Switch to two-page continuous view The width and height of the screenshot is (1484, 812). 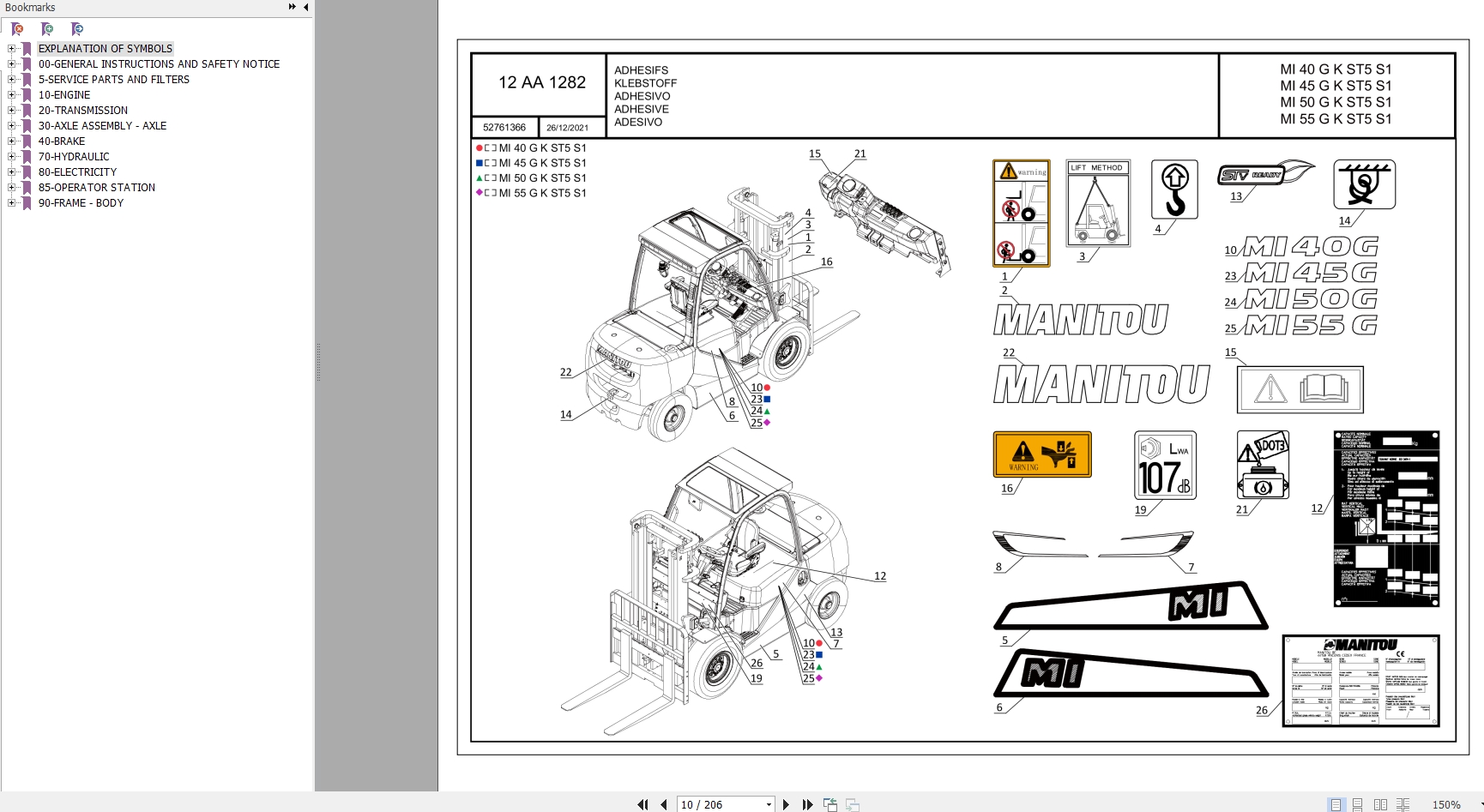[x=1403, y=804]
